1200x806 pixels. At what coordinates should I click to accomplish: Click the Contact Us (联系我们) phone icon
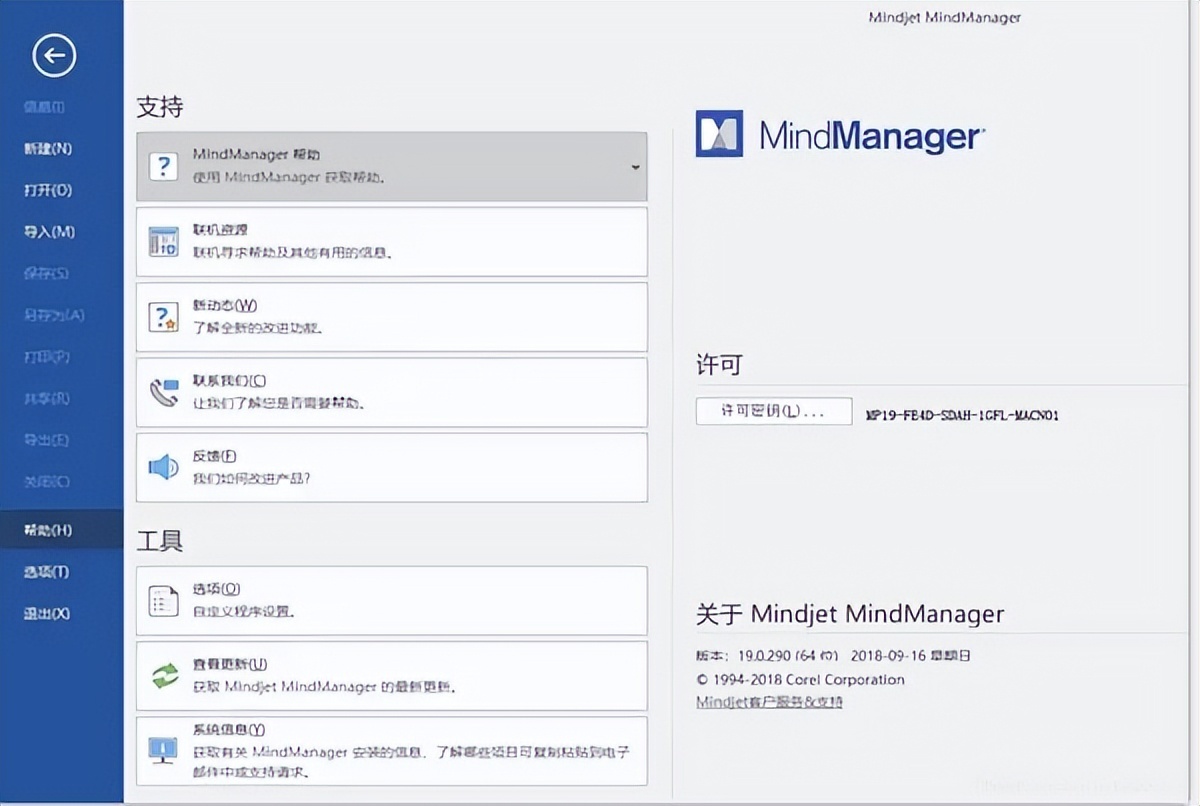(163, 392)
